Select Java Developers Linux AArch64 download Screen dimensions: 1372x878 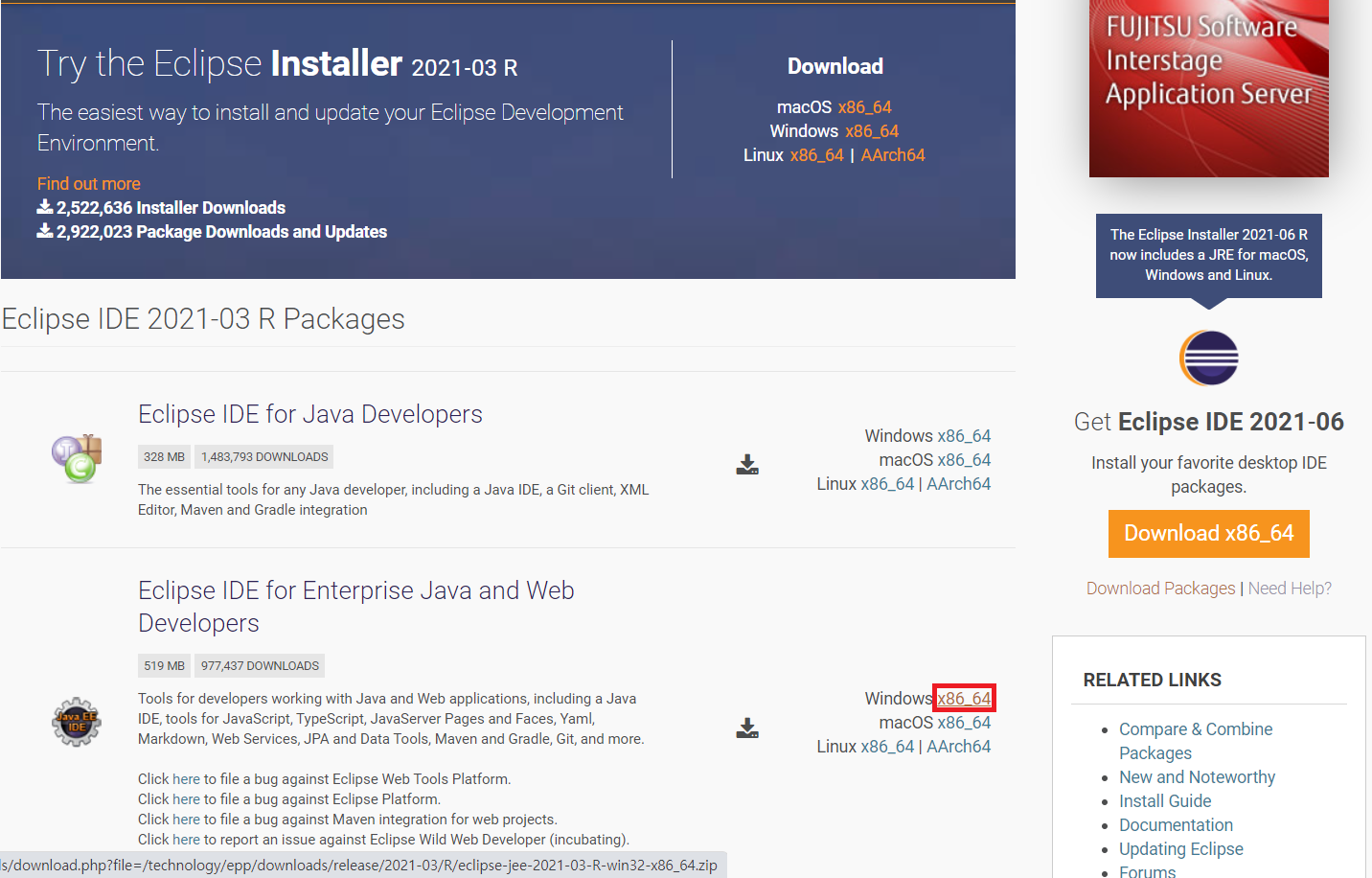pos(959,484)
